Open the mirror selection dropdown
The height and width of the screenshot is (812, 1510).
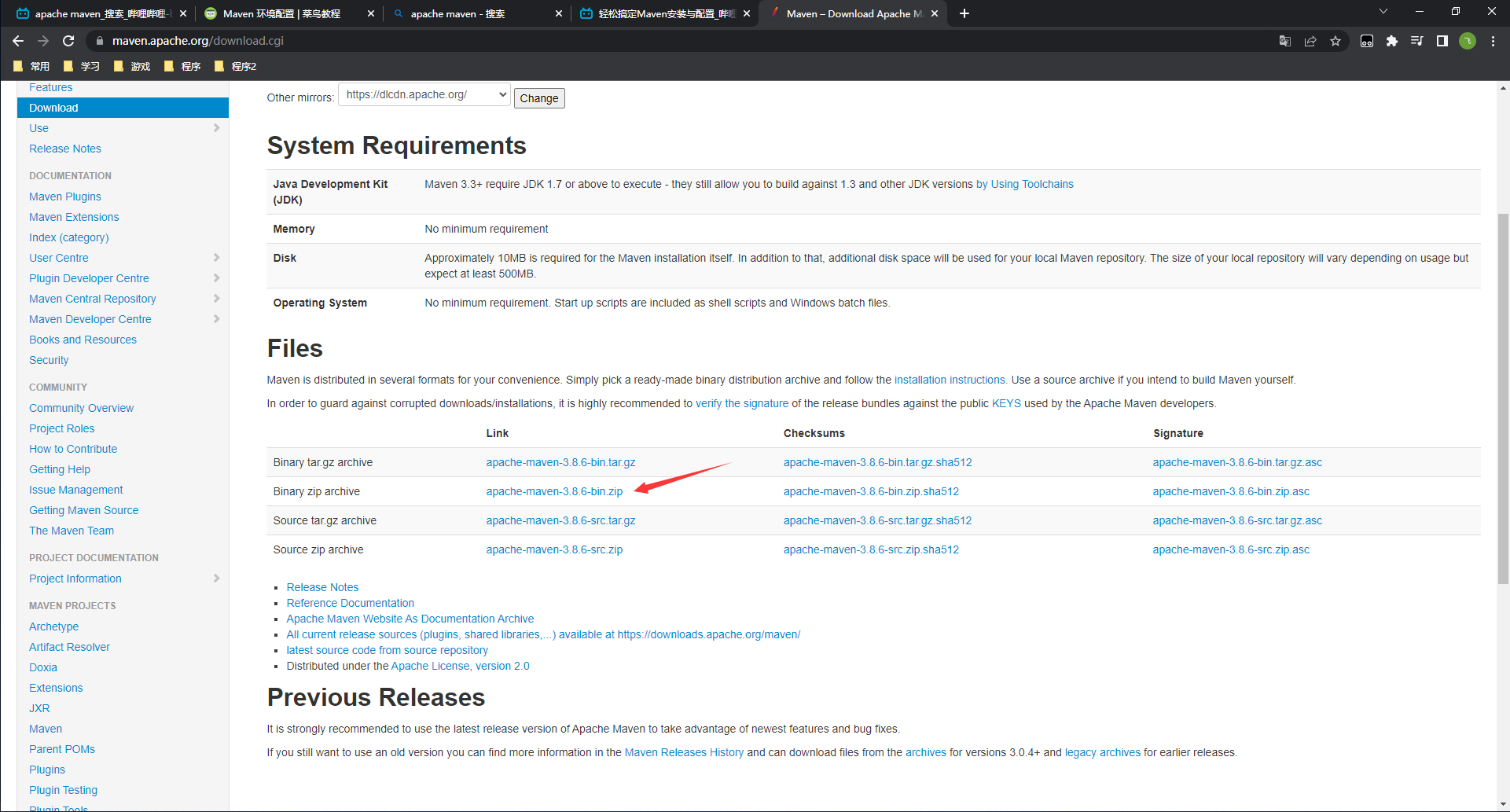424,94
